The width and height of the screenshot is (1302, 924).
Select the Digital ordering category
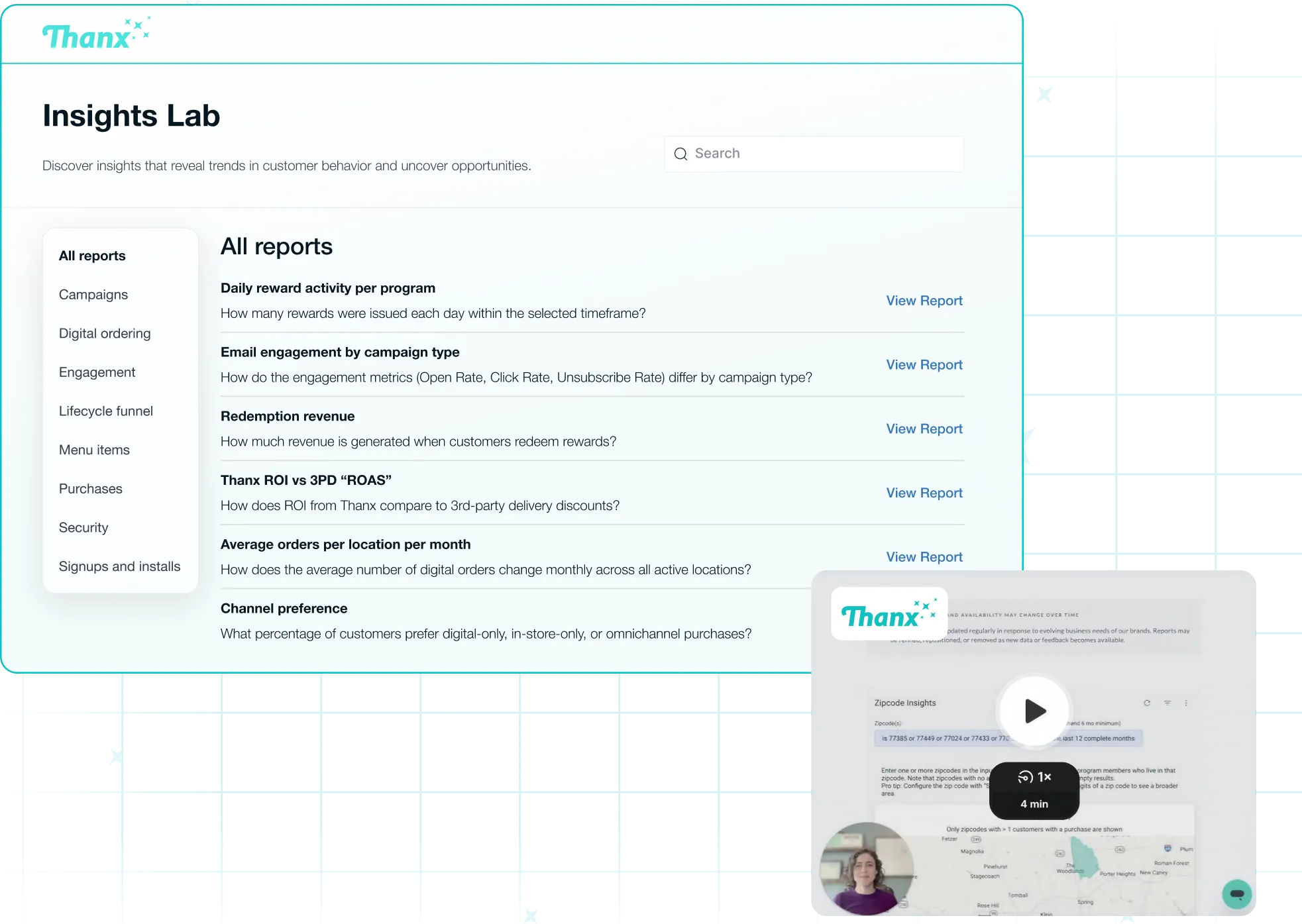[105, 333]
